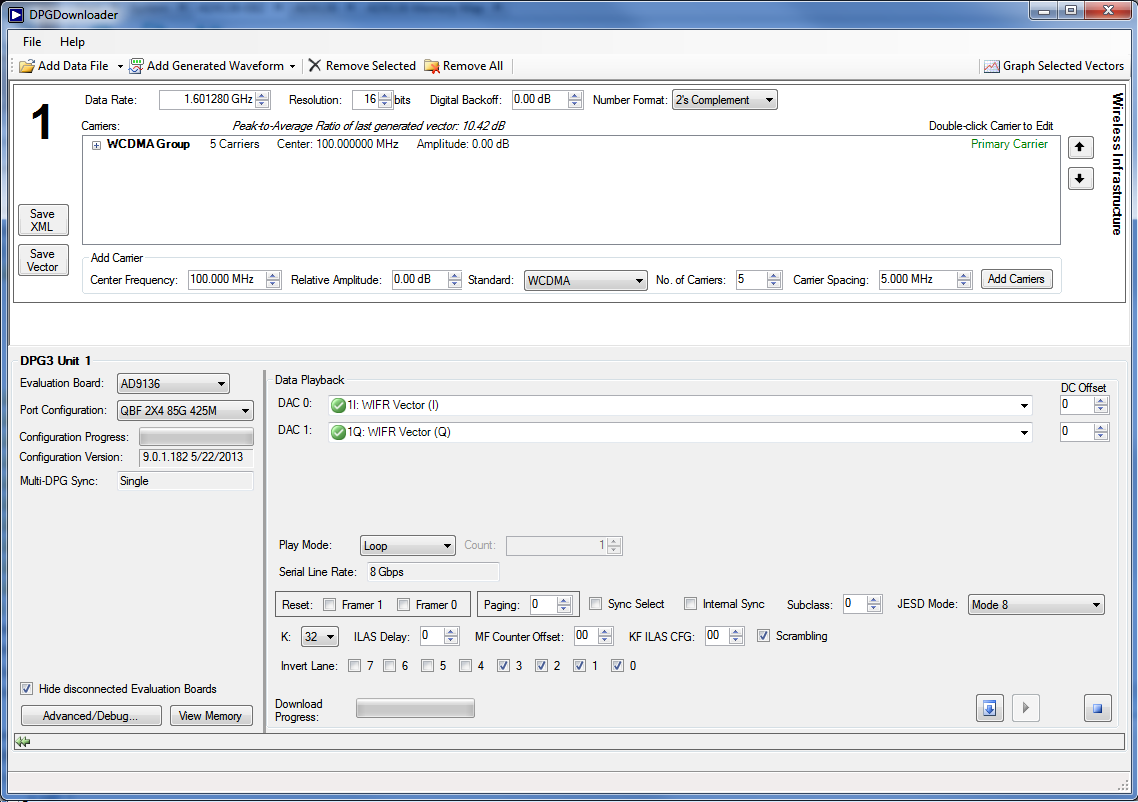1138x802 pixels.
Task: Click the Add Carriers button
Action: point(1016,279)
